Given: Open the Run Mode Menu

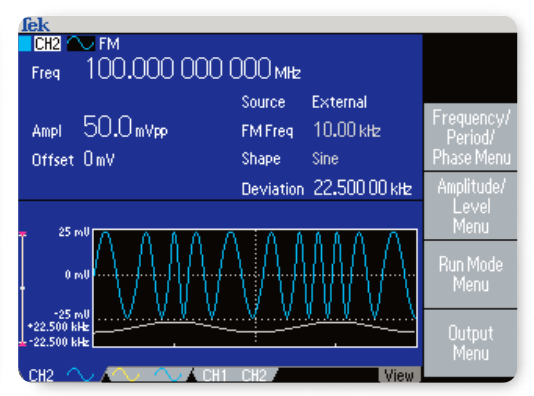Looking at the screenshot, I should click(x=471, y=275).
